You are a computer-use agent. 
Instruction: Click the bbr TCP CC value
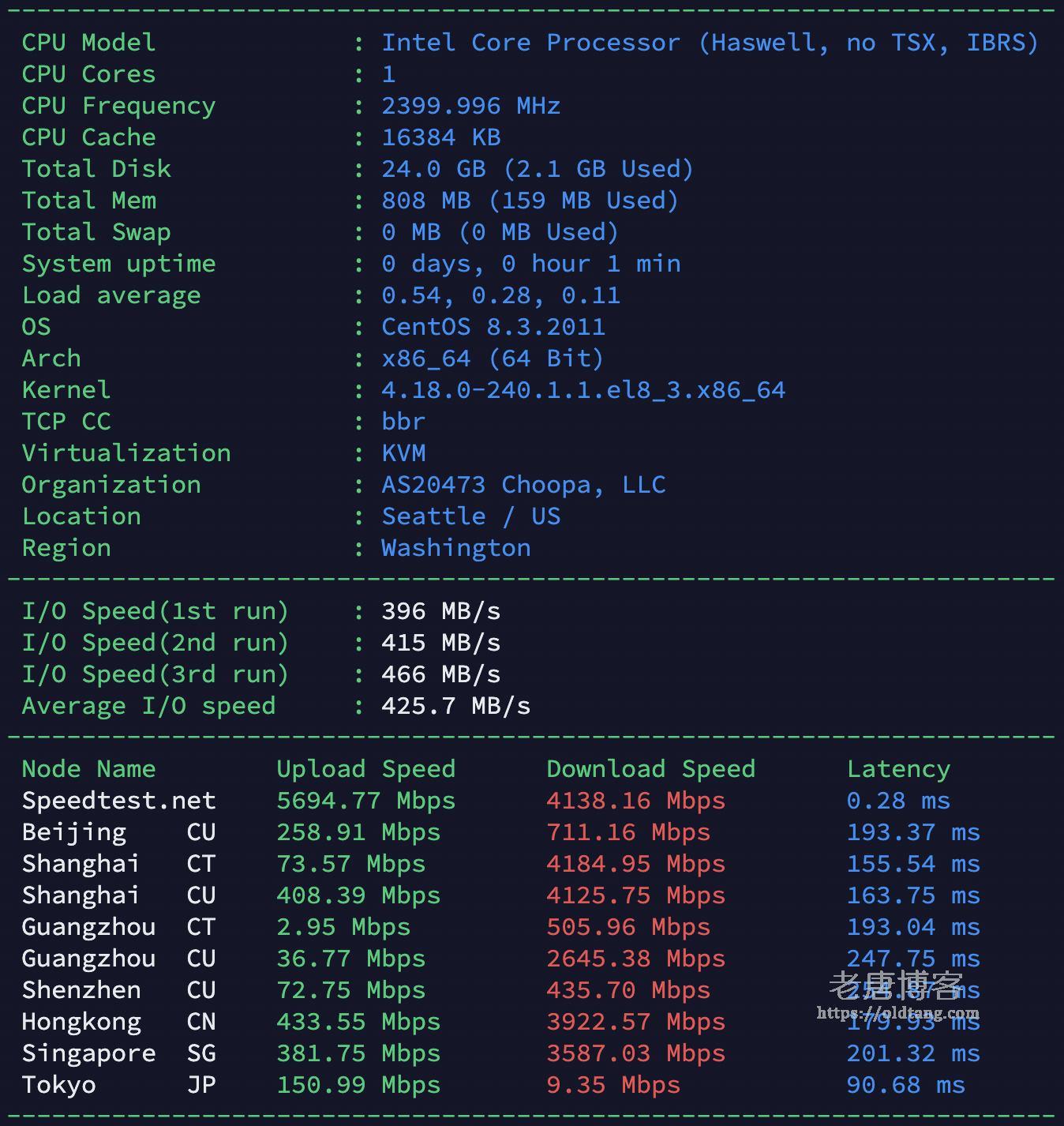[x=403, y=422]
